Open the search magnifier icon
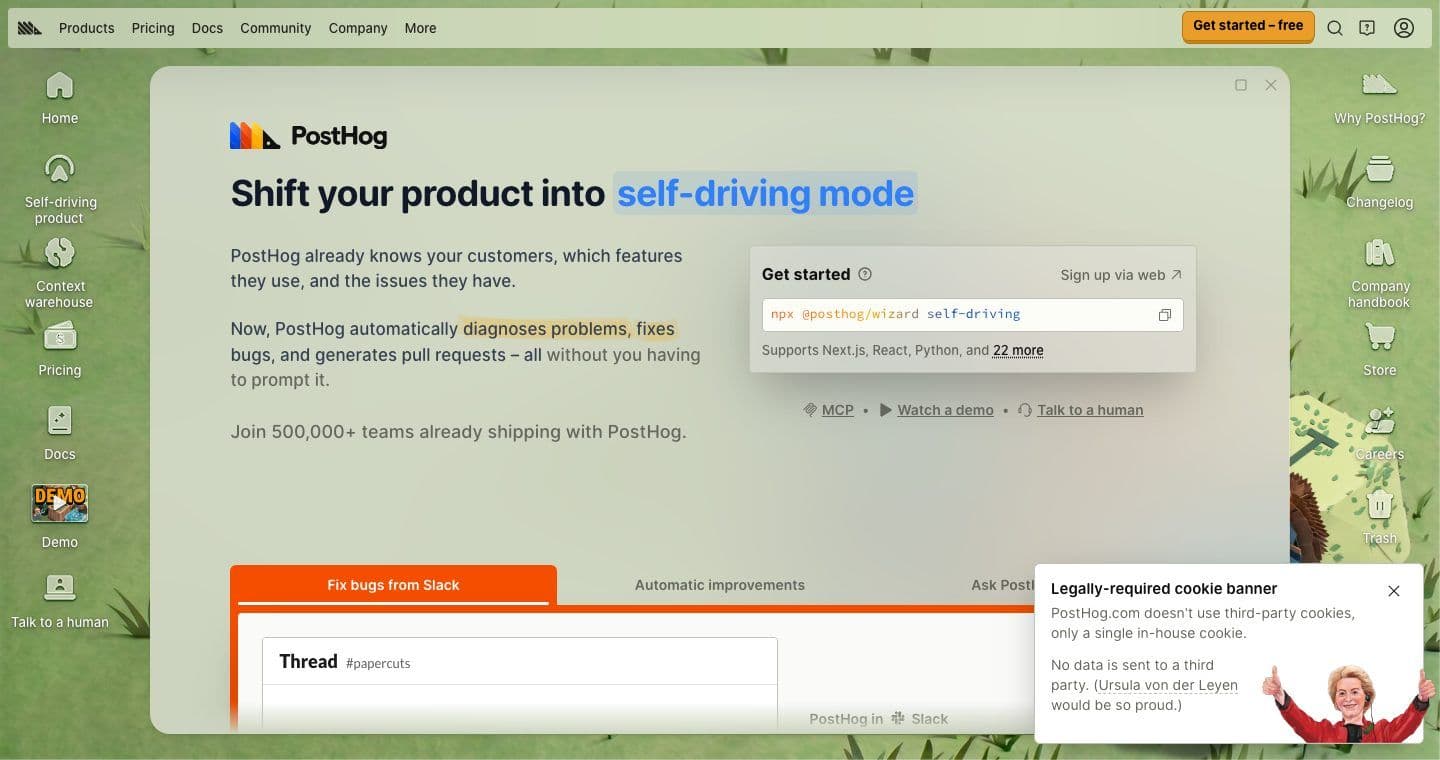The image size is (1440, 760). coord(1335,28)
